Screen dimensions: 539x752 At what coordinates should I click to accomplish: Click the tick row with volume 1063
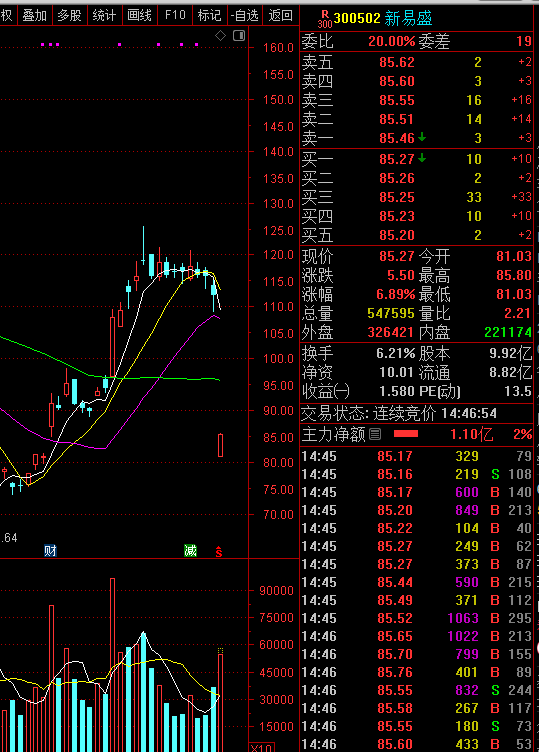pos(416,618)
